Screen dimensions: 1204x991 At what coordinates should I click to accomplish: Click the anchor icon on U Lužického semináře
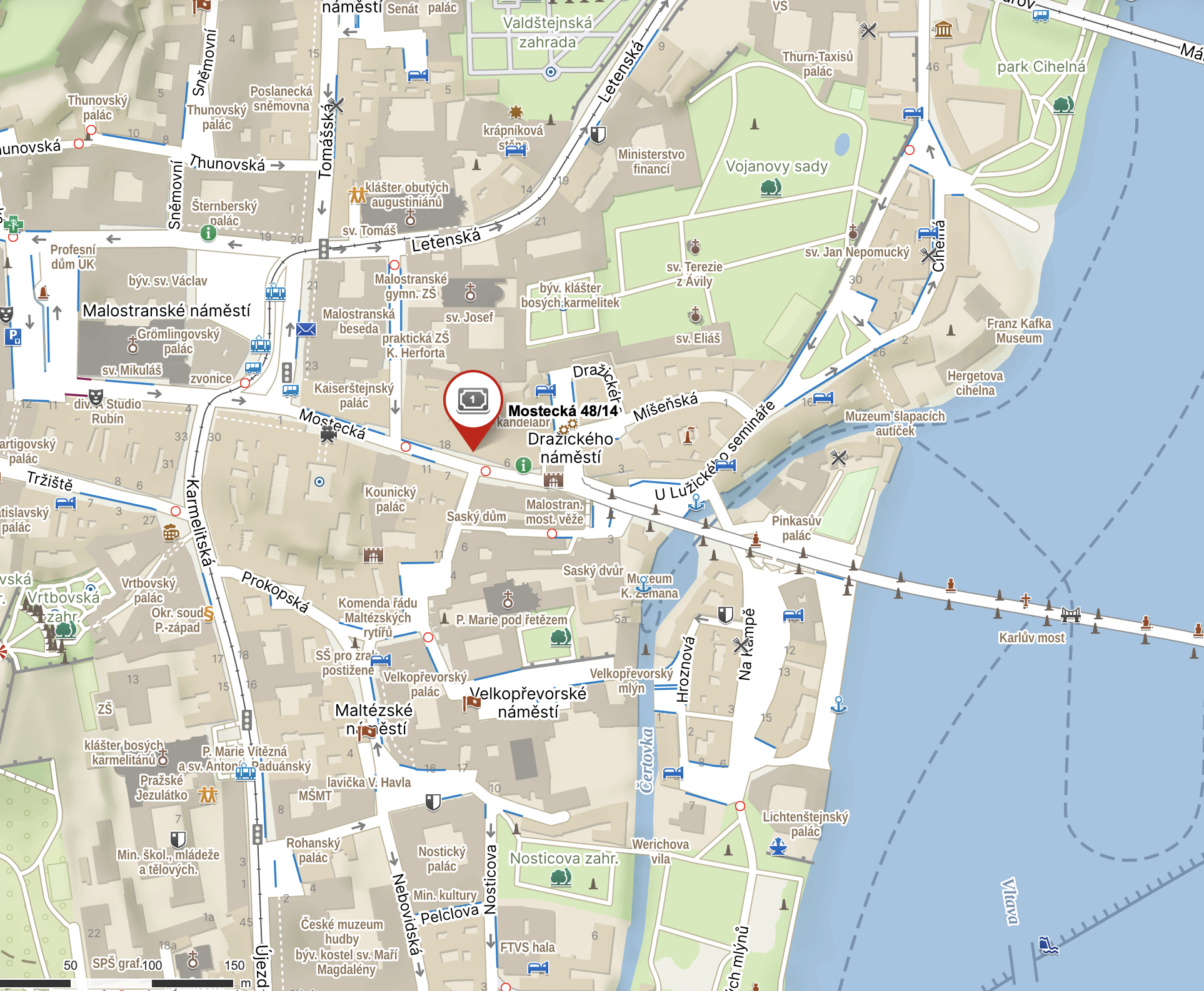pos(696,502)
